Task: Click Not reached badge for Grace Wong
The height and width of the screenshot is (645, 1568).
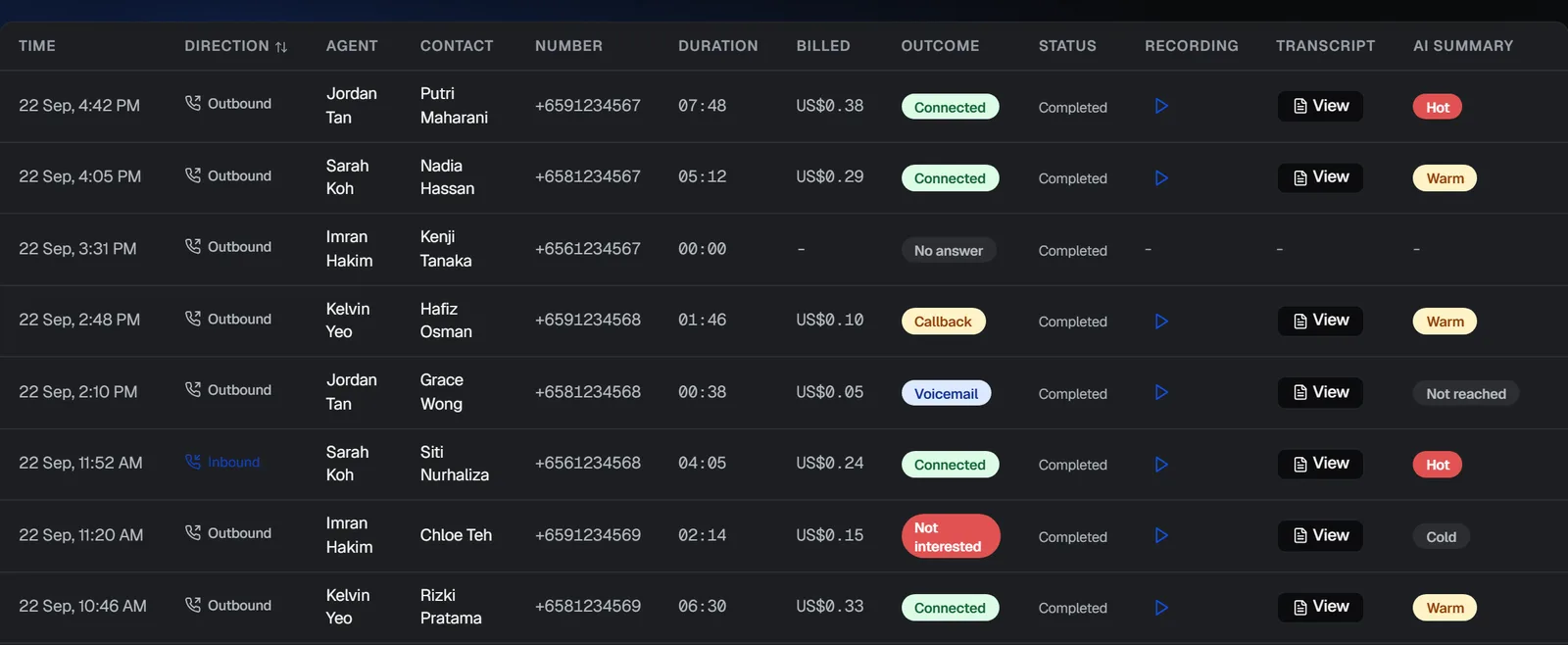Action: click(x=1466, y=393)
